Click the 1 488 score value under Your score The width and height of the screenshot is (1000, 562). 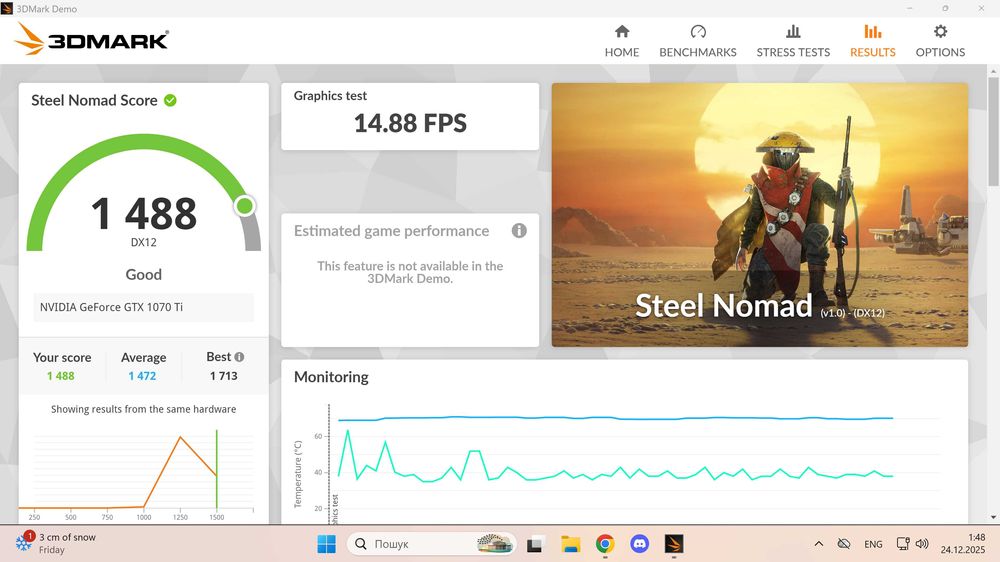click(61, 376)
